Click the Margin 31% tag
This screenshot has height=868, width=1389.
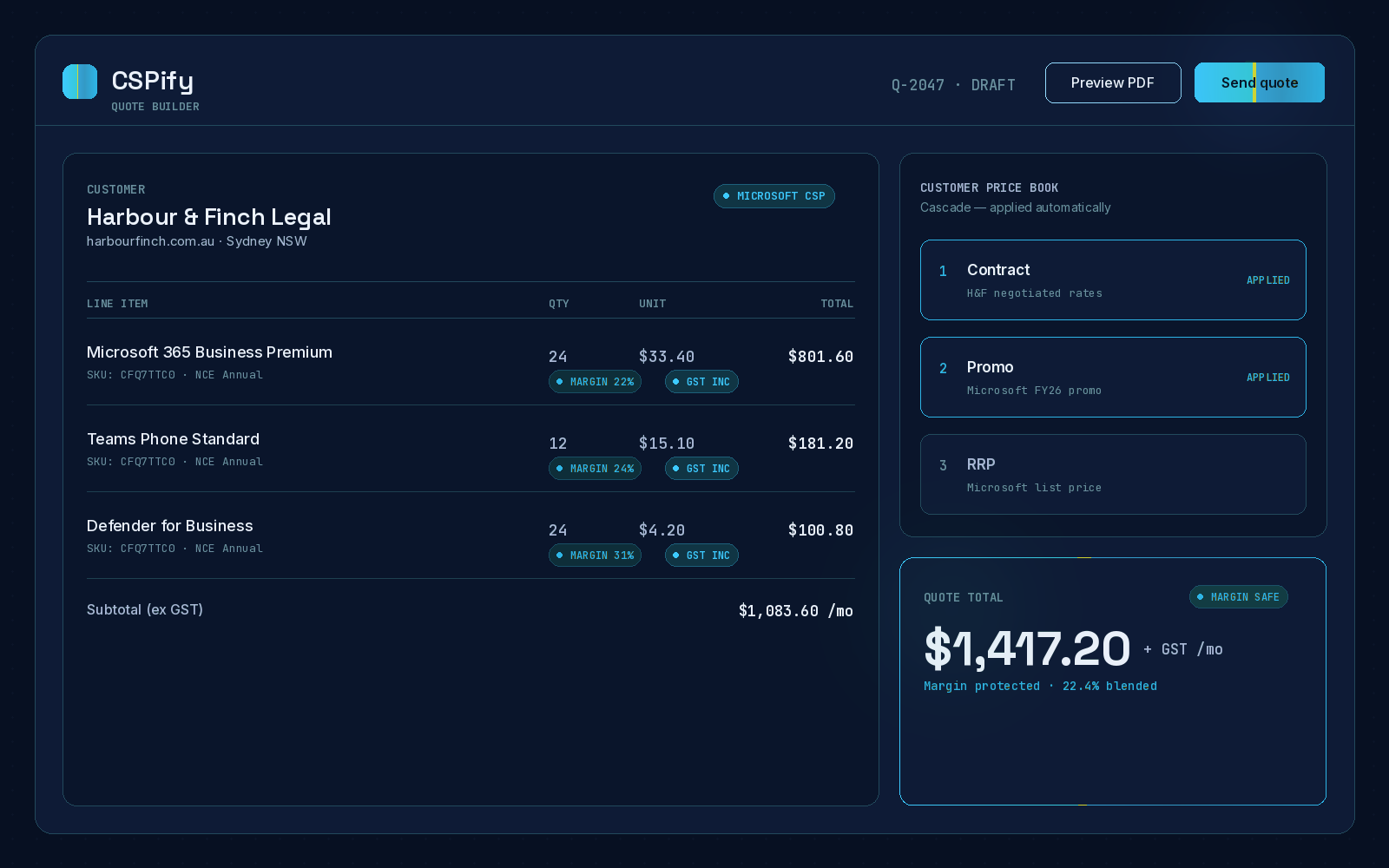point(595,556)
